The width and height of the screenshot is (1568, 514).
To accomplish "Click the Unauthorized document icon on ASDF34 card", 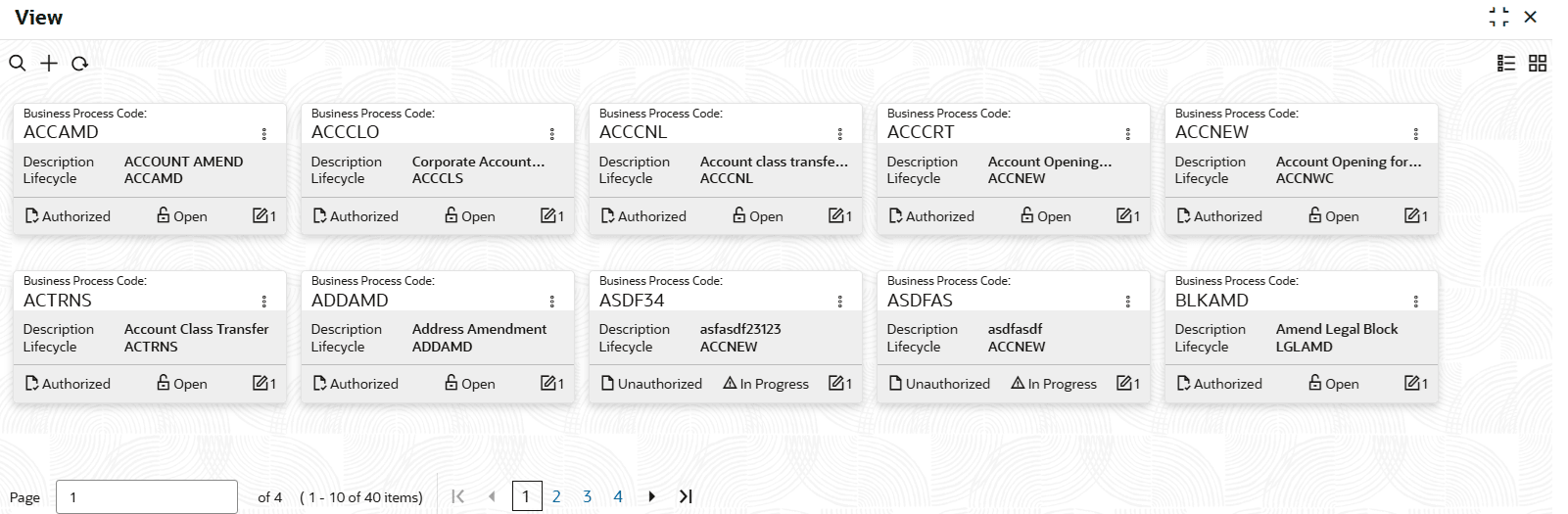I will tap(607, 383).
